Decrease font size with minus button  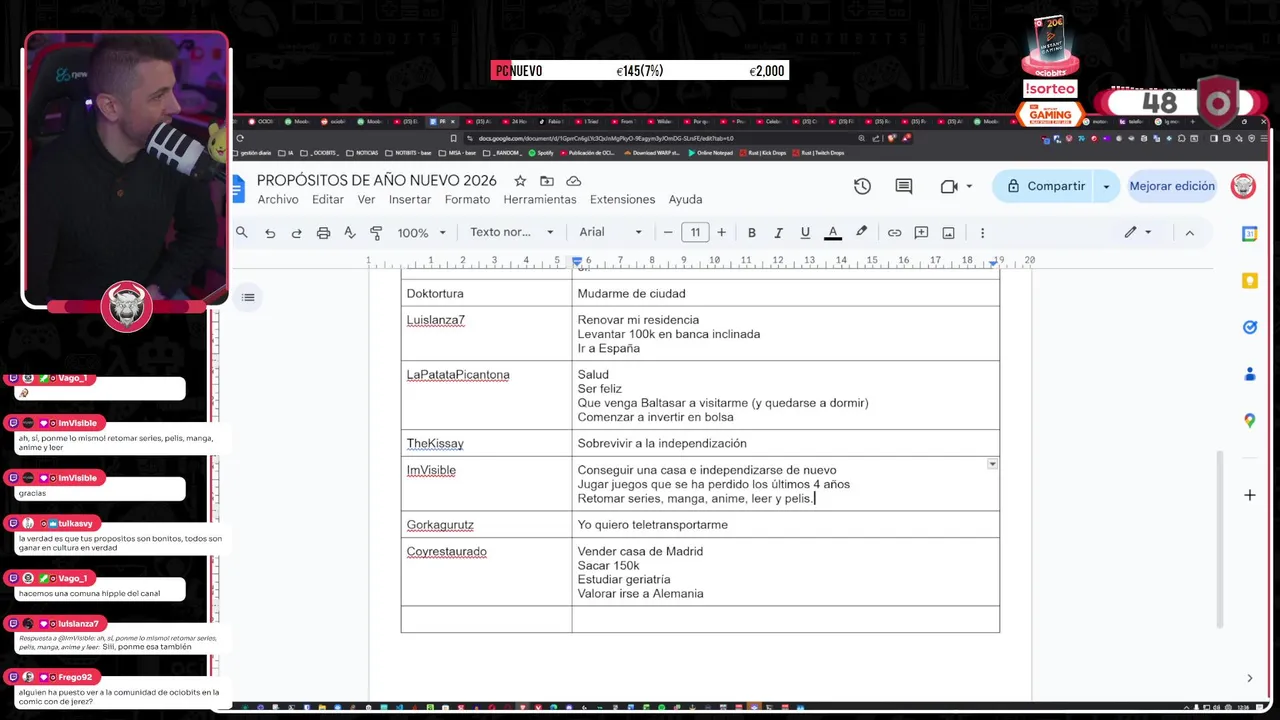point(668,233)
